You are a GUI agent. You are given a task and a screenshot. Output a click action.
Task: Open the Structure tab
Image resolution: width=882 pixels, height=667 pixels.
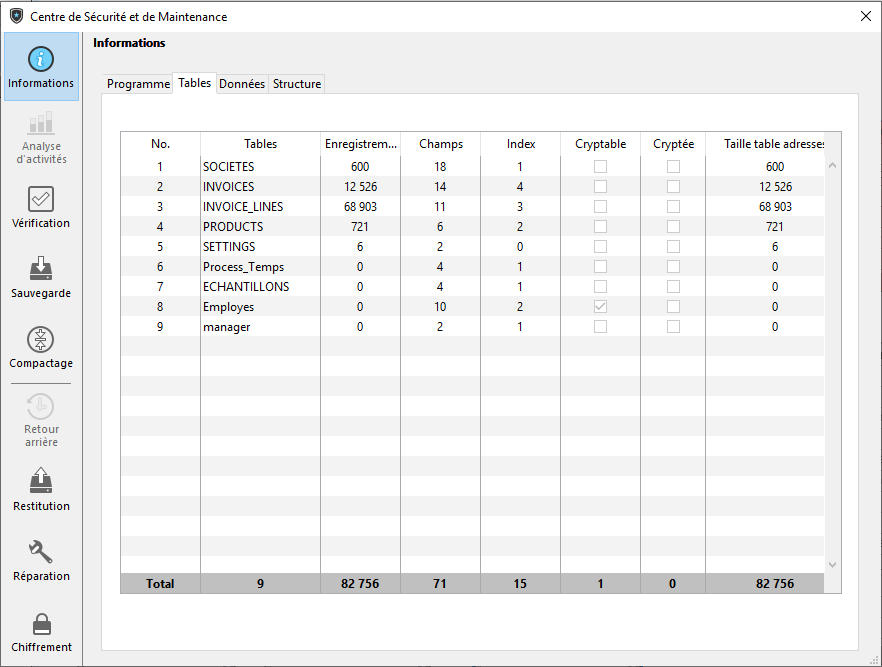297,84
